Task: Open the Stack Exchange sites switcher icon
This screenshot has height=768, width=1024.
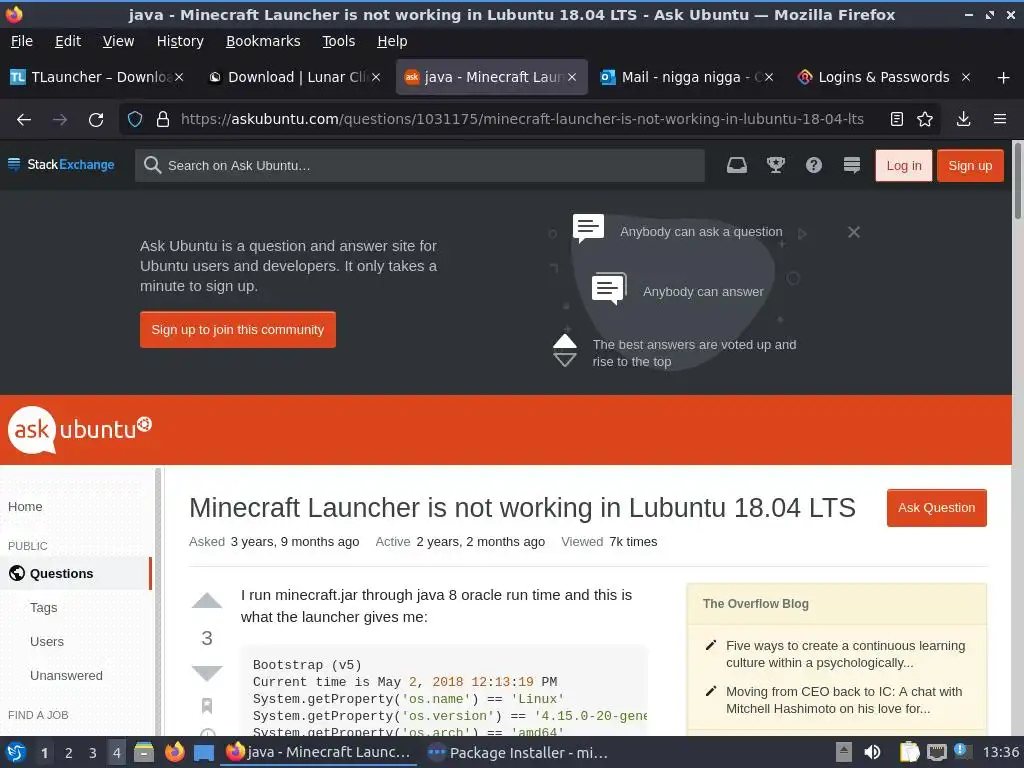Action: 852,165
